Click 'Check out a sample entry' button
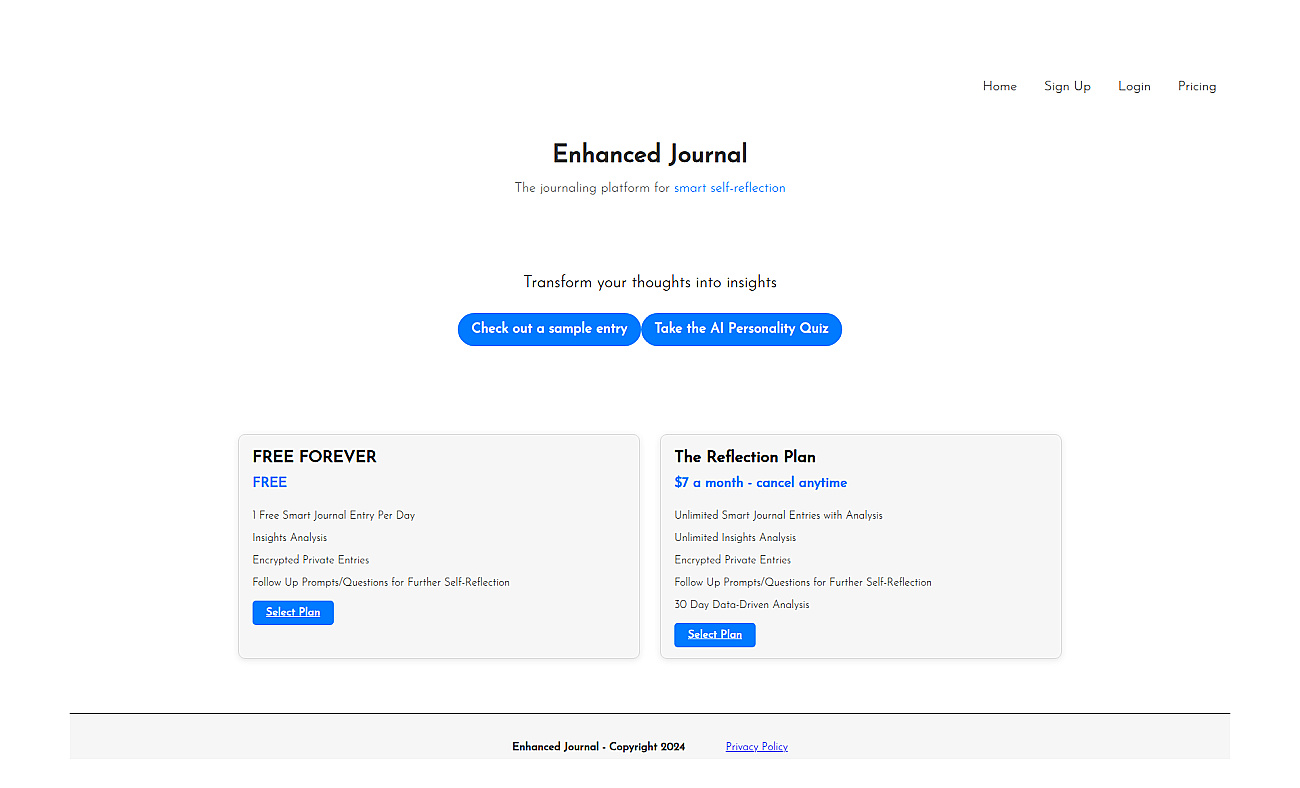 tap(549, 329)
